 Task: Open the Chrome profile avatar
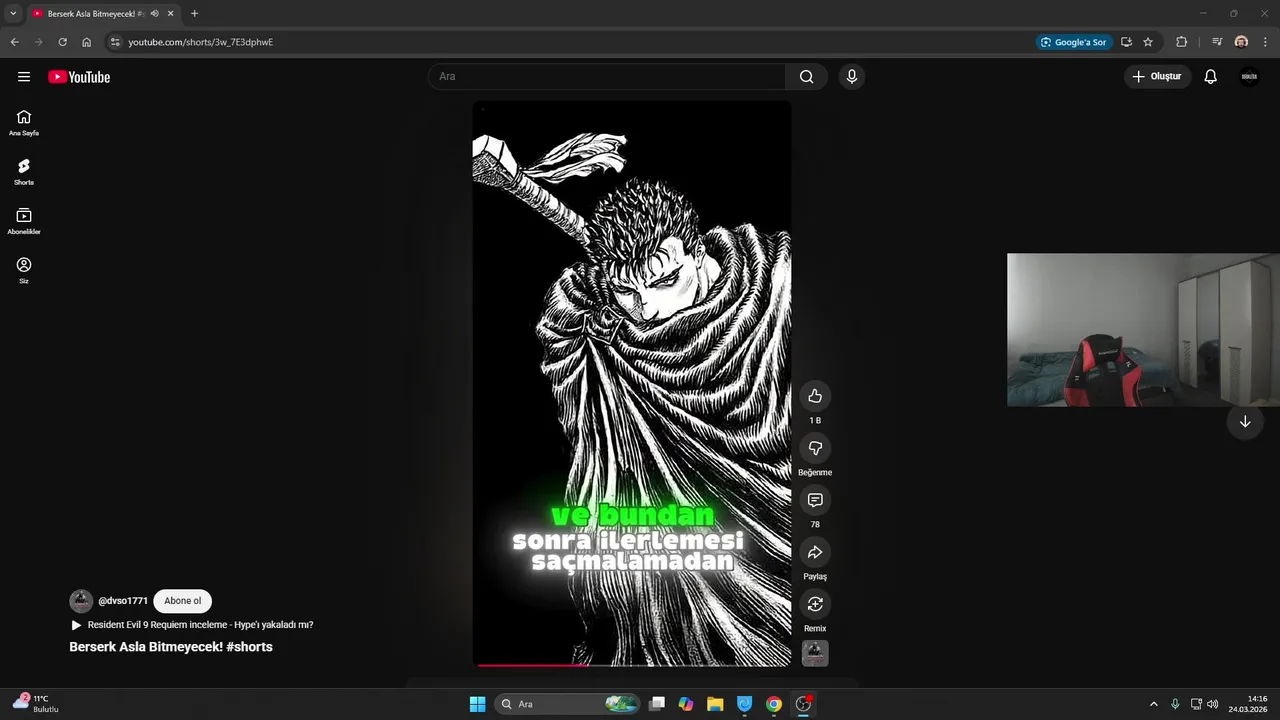1241,42
